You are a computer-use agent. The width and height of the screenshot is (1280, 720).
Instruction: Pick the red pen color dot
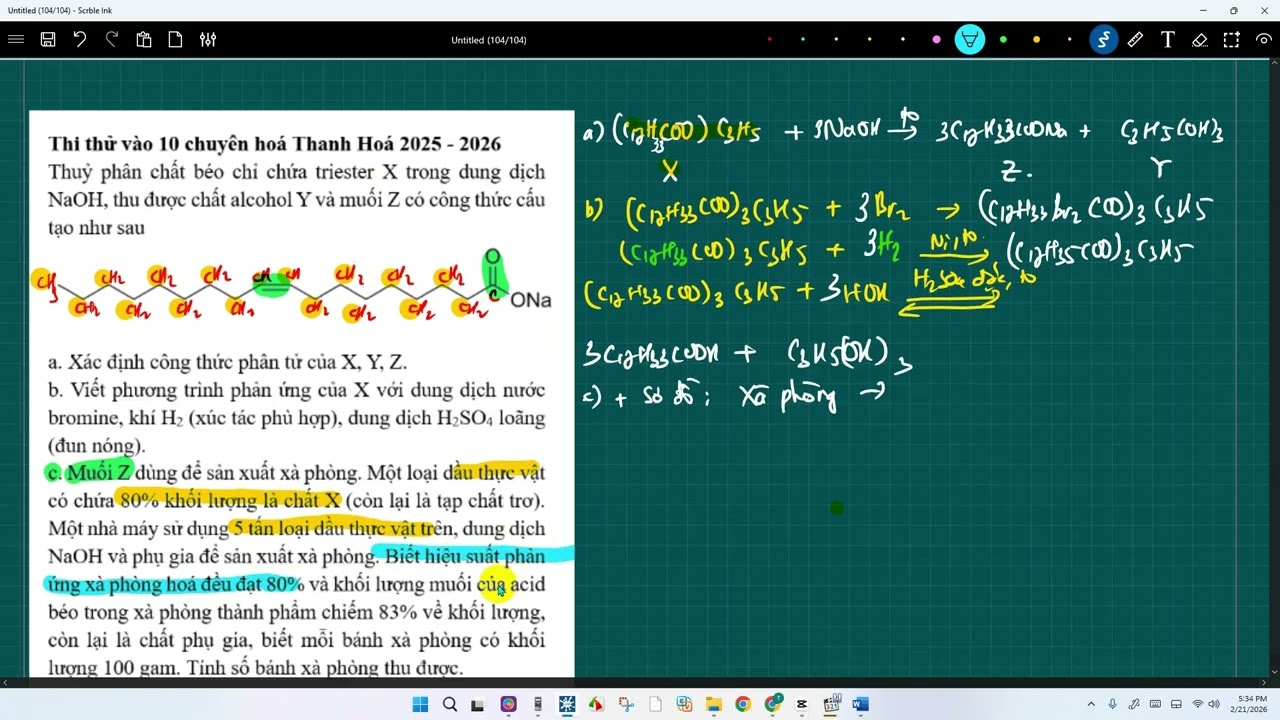(x=769, y=40)
